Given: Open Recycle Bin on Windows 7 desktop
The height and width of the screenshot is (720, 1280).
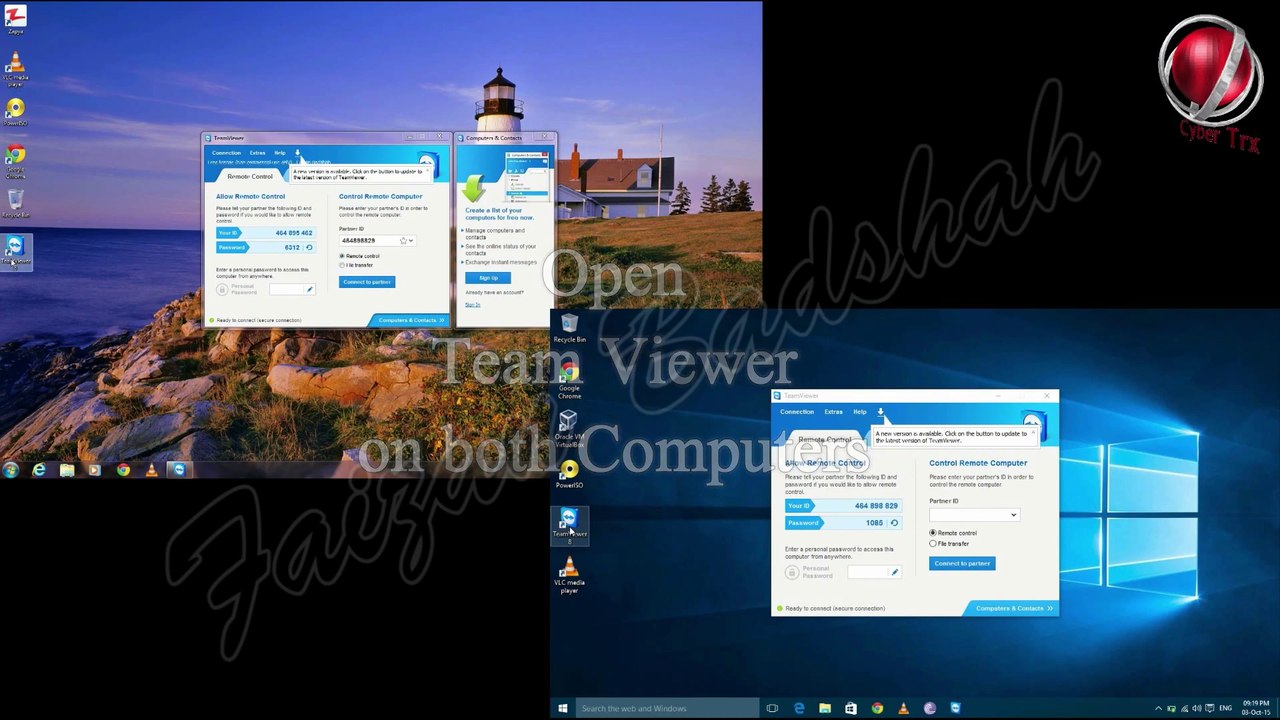Looking at the screenshot, I should click(x=15, y=203).
